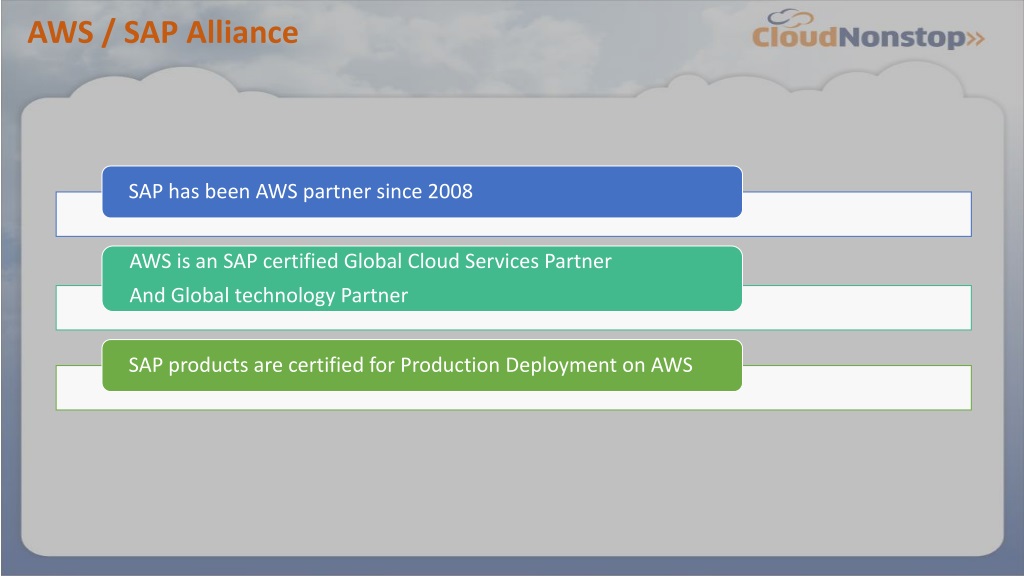Click the white bar right of the green box

point(857,387)
